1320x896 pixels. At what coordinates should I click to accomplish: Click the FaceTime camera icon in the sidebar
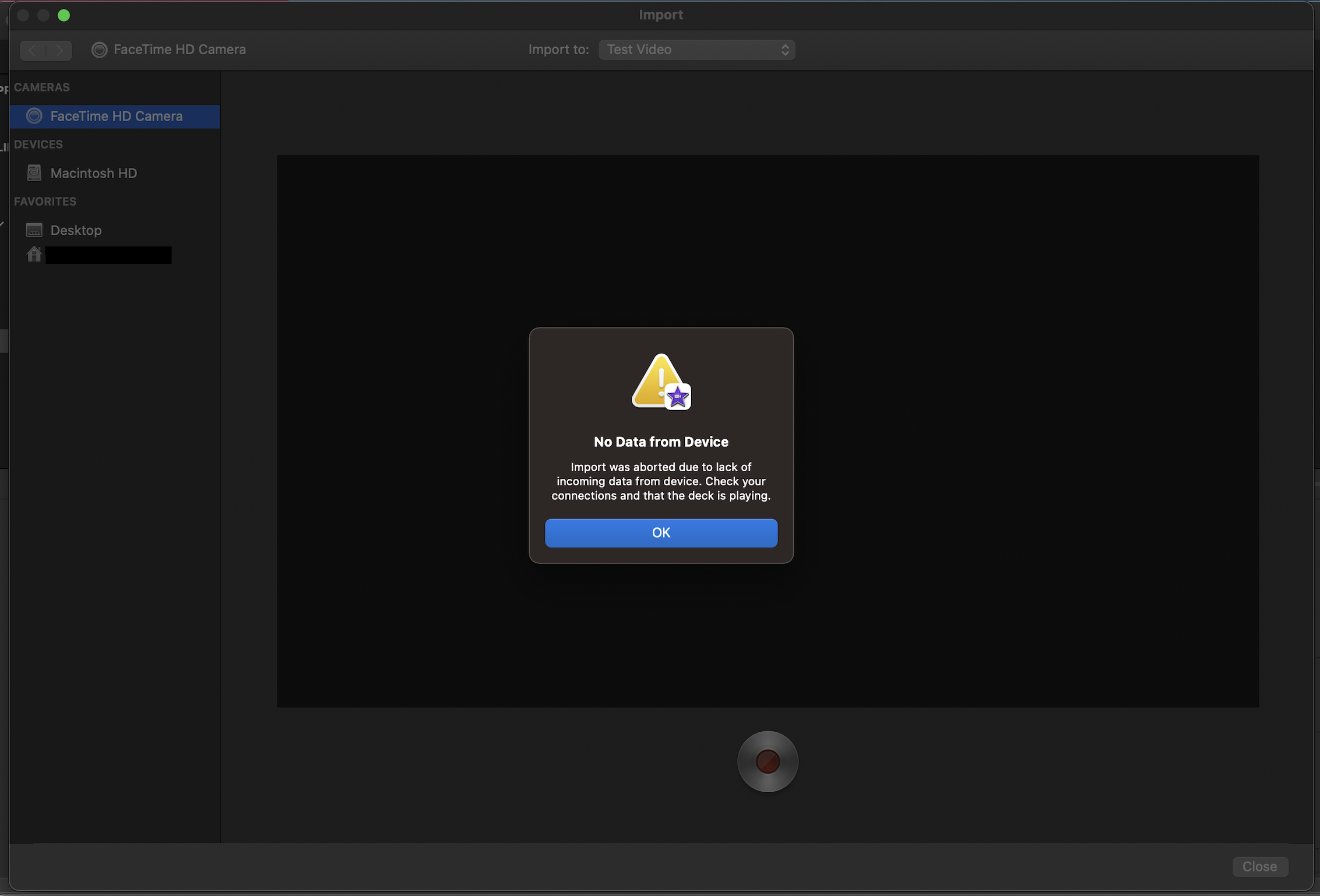pyautogui.click(x=34, y=116)
